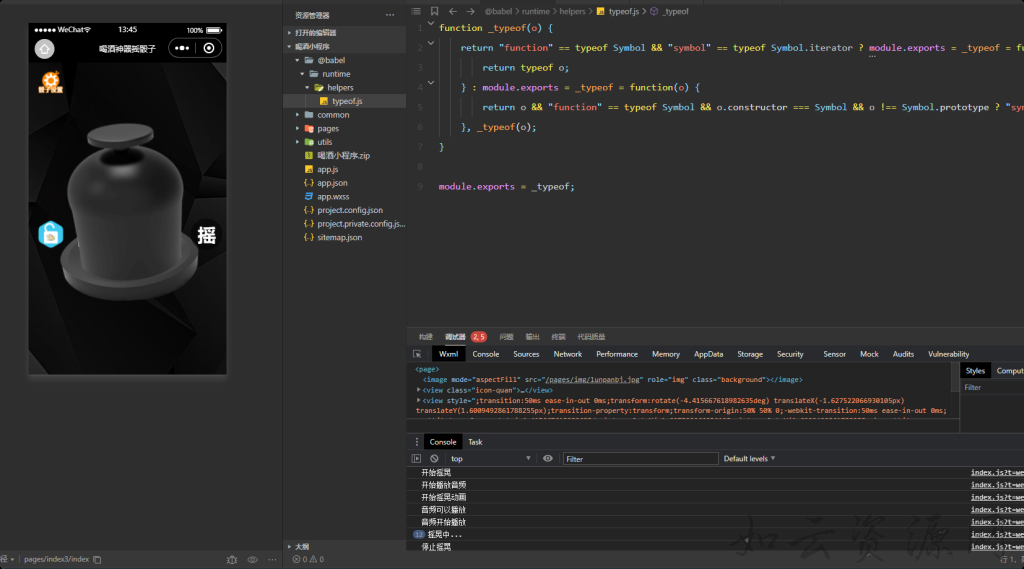Image resolution: width=1024 pixels, height=569 pixels.
Task: Clear the console with the ban icon
Action: (434, 458)
